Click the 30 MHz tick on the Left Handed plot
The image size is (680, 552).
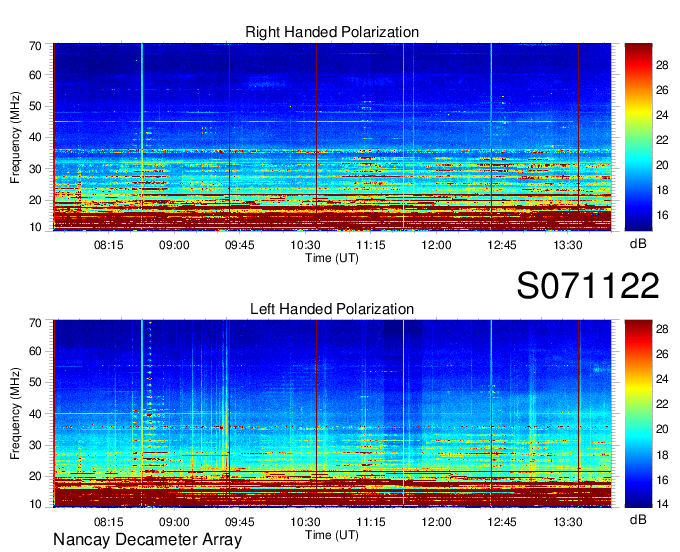35,445
